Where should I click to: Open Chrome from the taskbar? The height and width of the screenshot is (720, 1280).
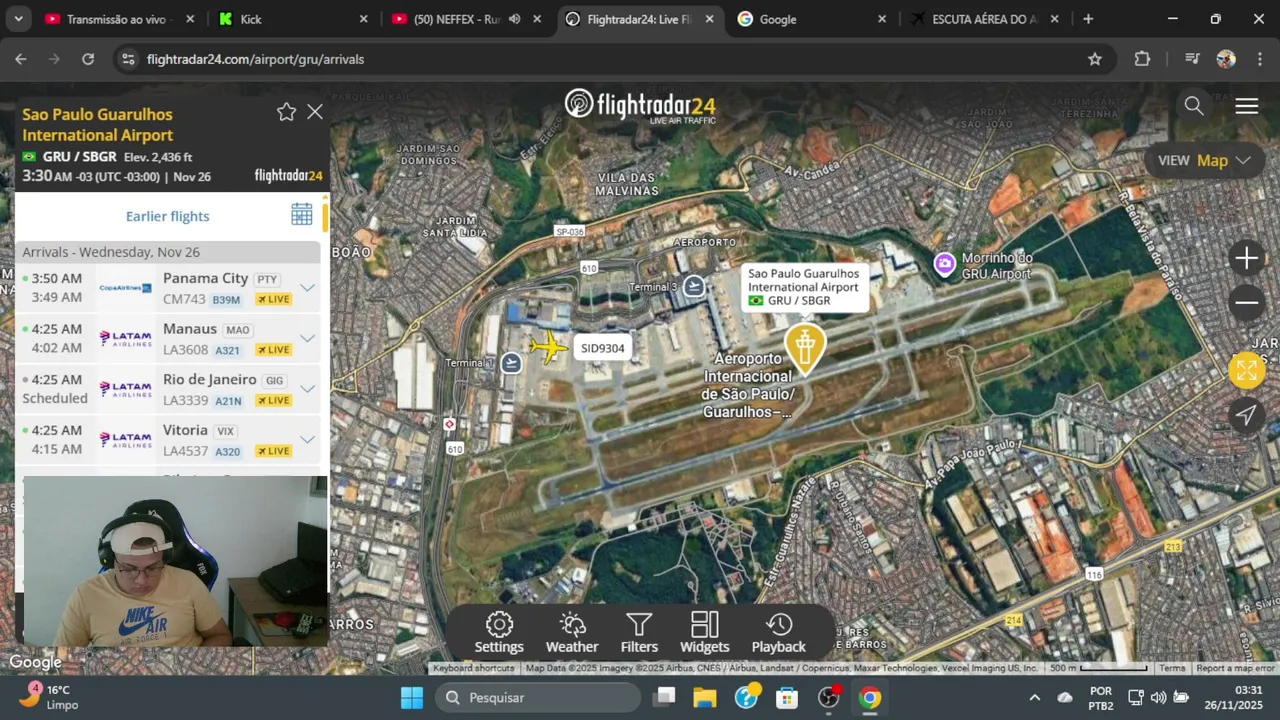click(870, 698)
